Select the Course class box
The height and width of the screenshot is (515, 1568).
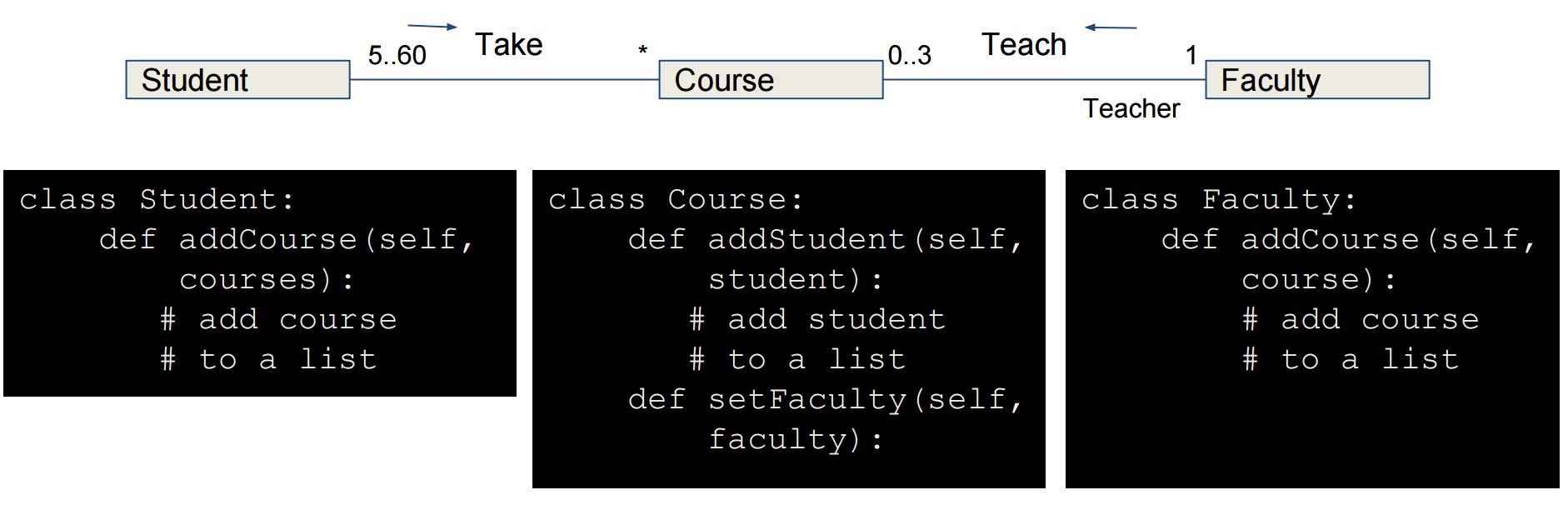click(x=771, y=80)
